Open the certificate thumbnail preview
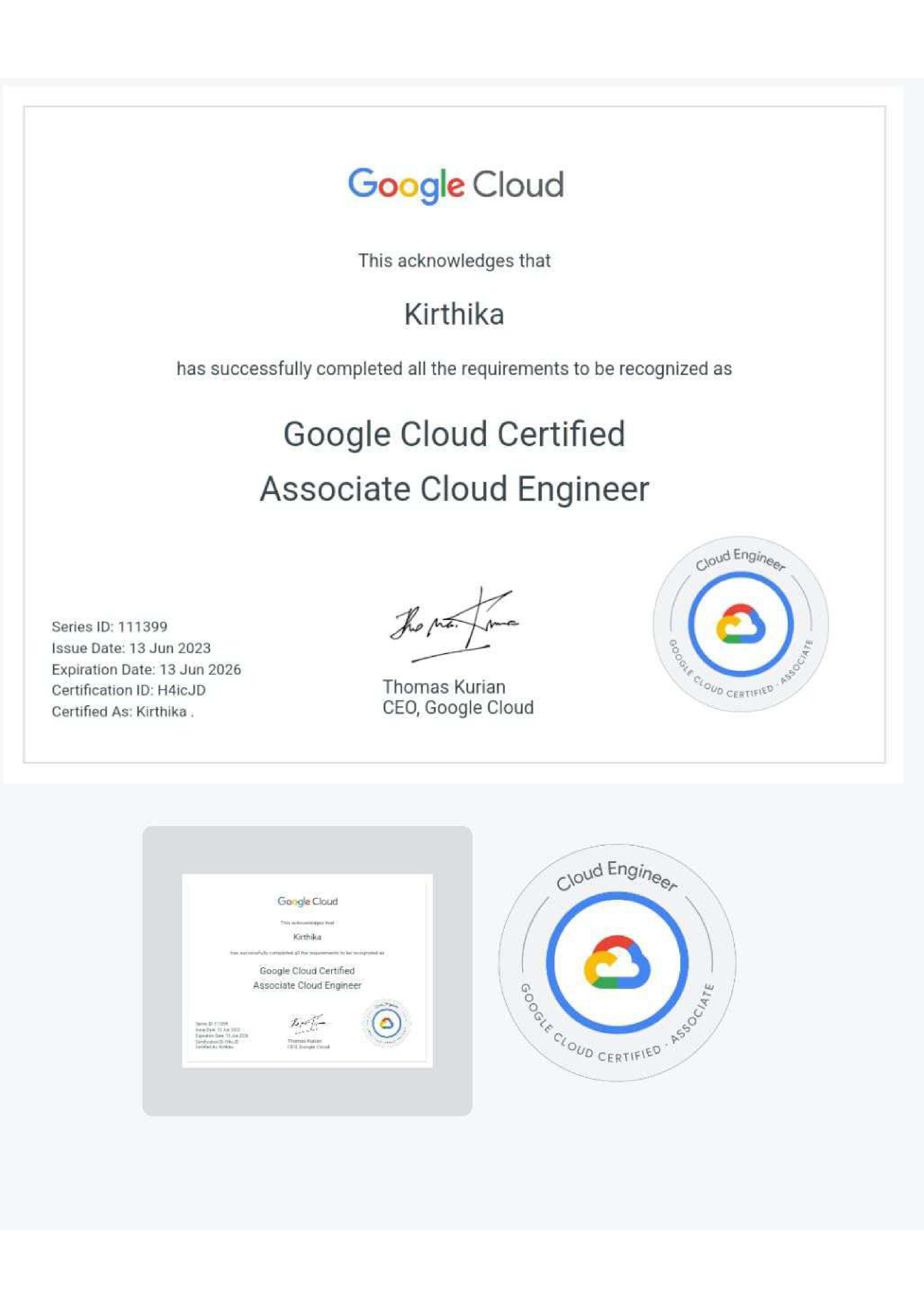 tap(307, 971)
